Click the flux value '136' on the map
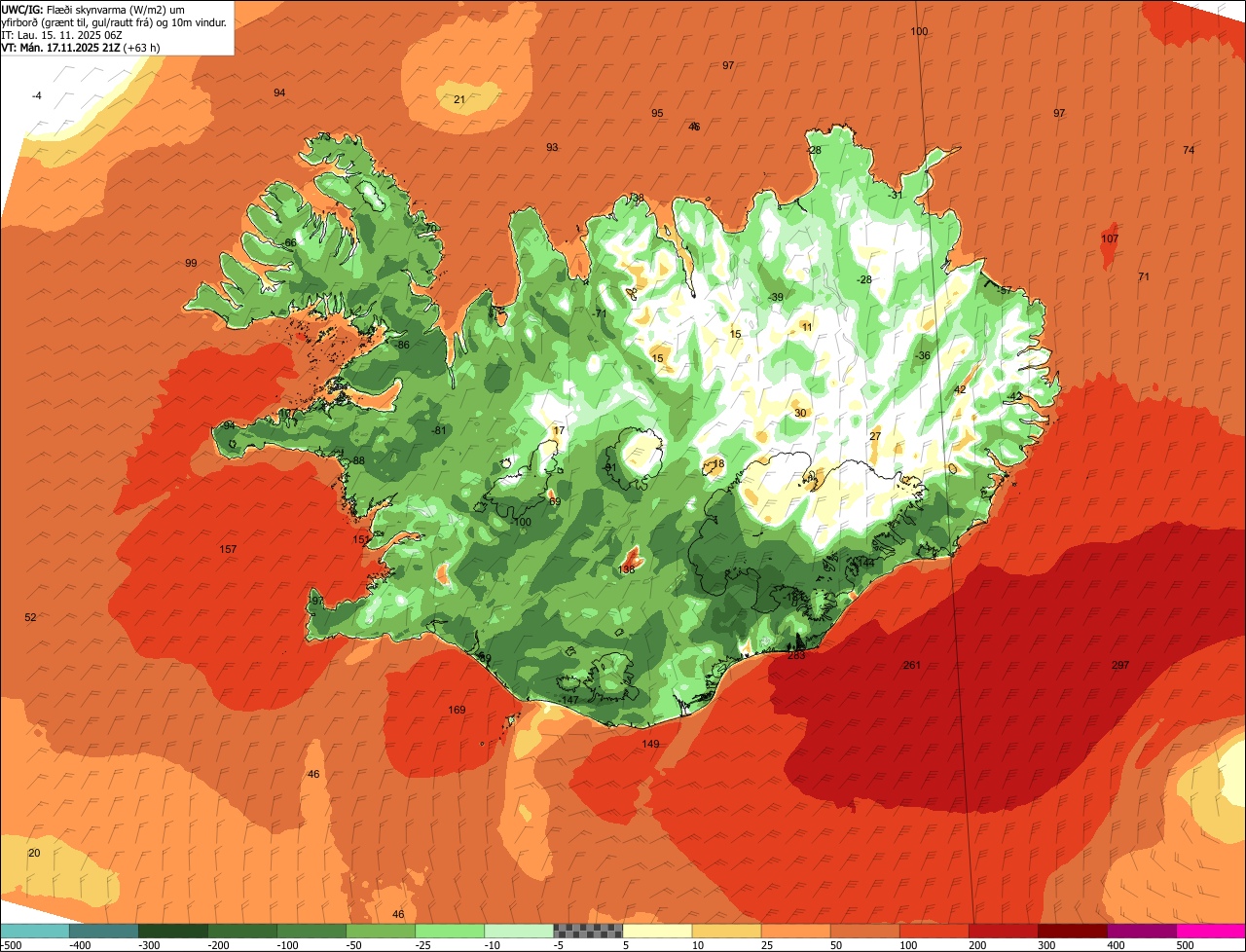1246x952 pixels. pyautogui.click(x=627, y=569)
